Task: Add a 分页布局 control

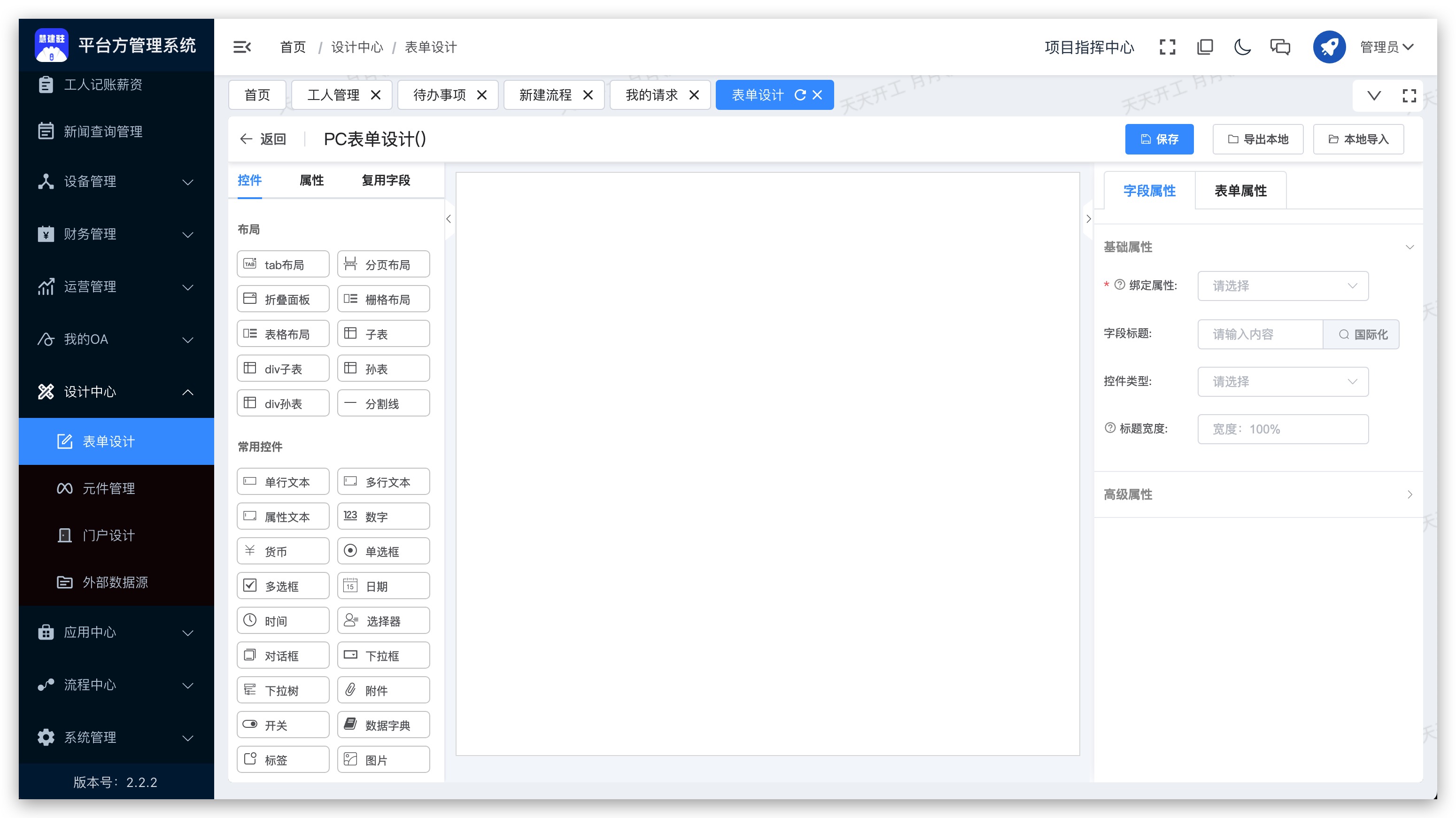Action: click(383, 264)
